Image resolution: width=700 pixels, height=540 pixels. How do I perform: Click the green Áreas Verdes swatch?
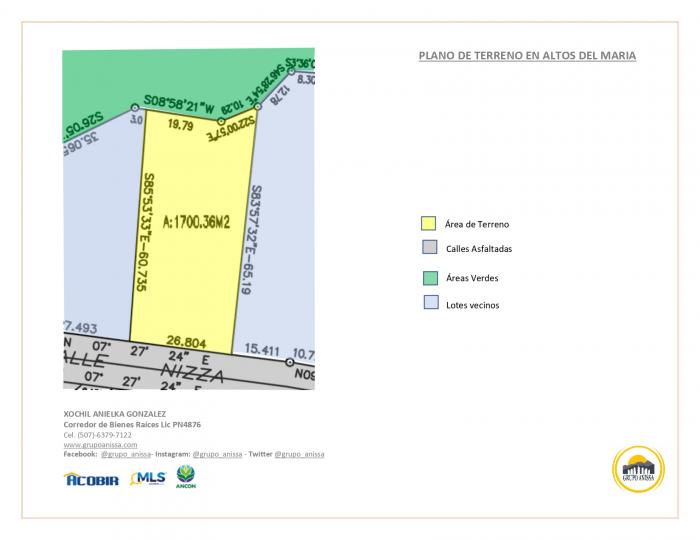tap(428, 277)
